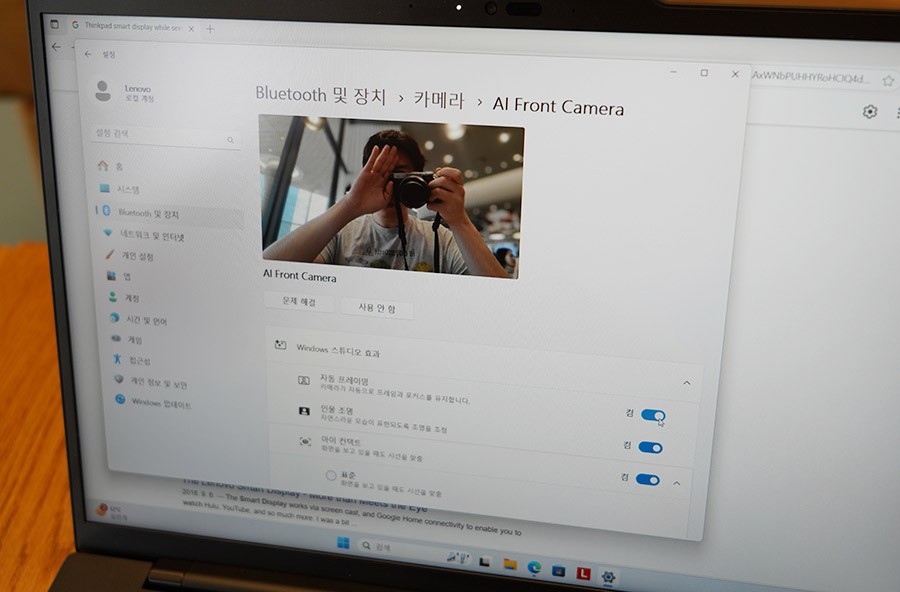Viewport: 900px width, 592px height.
Task: Click the magnifier icon in settings search
Action: 230,140
